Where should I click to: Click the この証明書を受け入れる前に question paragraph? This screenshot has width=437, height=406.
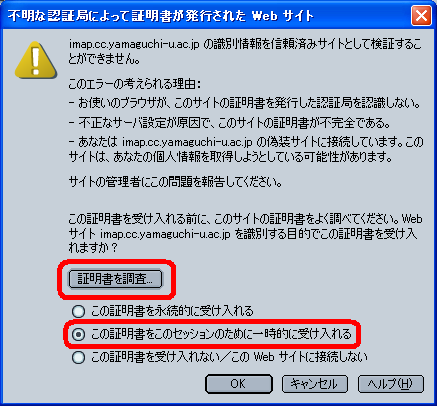tap(245, 233)
